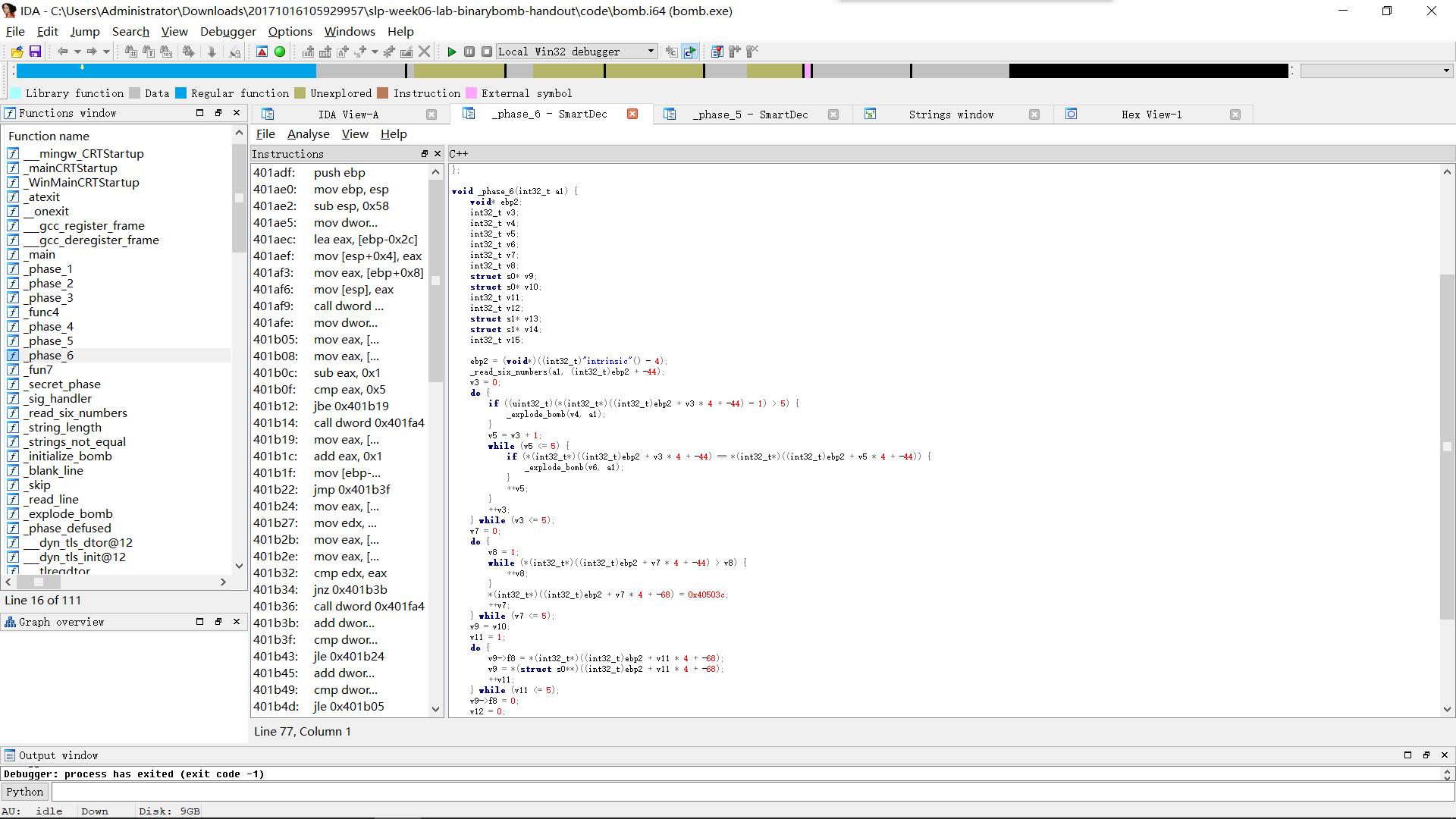Switch to Strings window tab
The height and width of the screenshot is (819, 1456).
950,115
